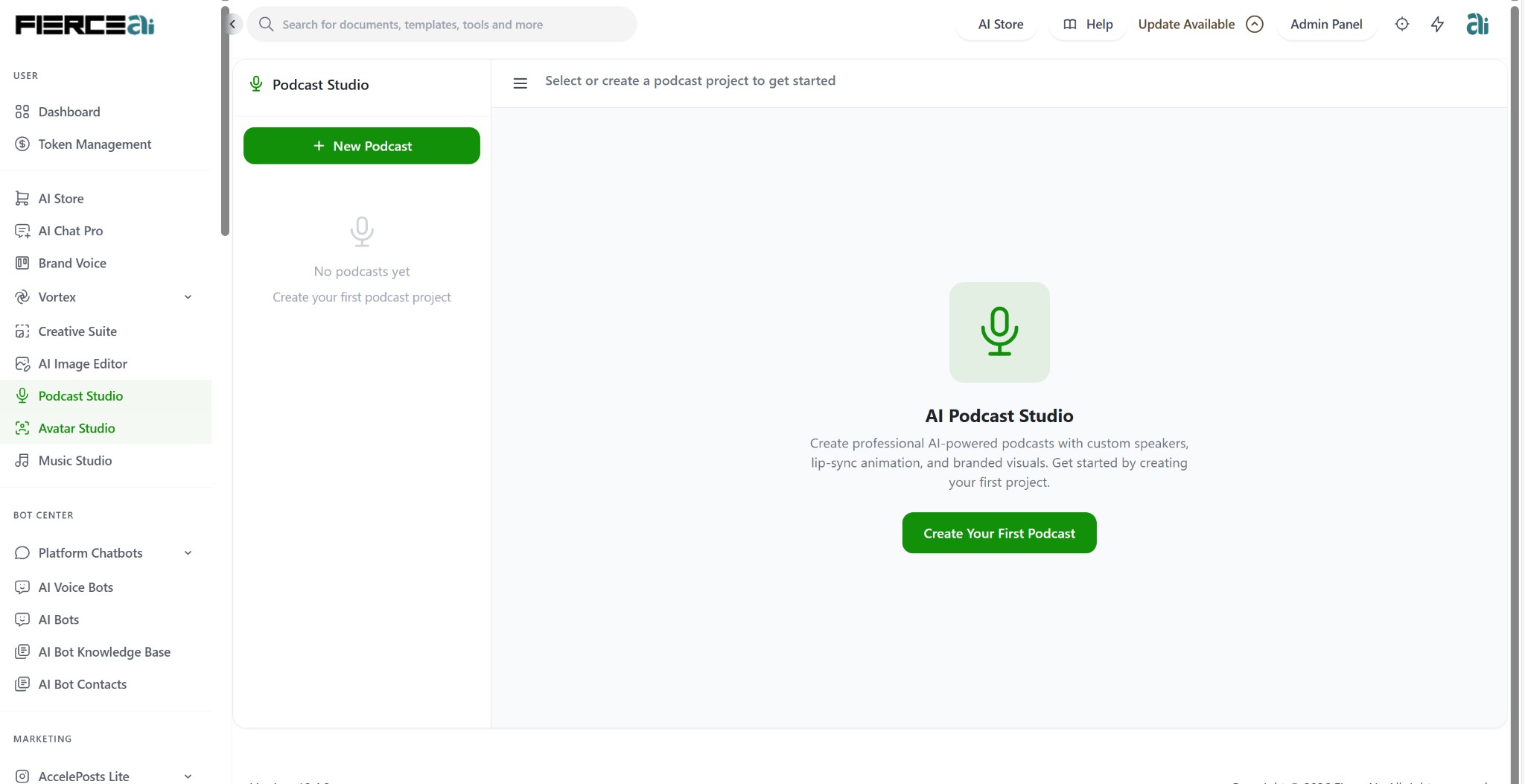Collapse the sidebar with arrow button
The height and width of the screenshot is (784, 1525).
tap(233, 25)
